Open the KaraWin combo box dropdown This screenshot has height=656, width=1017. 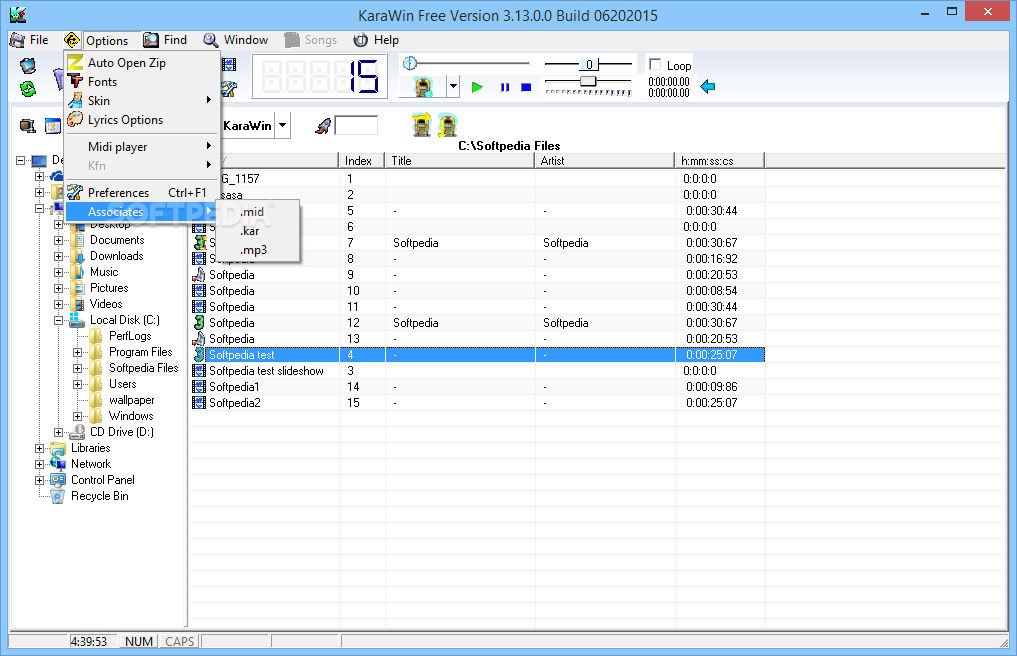click(x=283, y=125)
